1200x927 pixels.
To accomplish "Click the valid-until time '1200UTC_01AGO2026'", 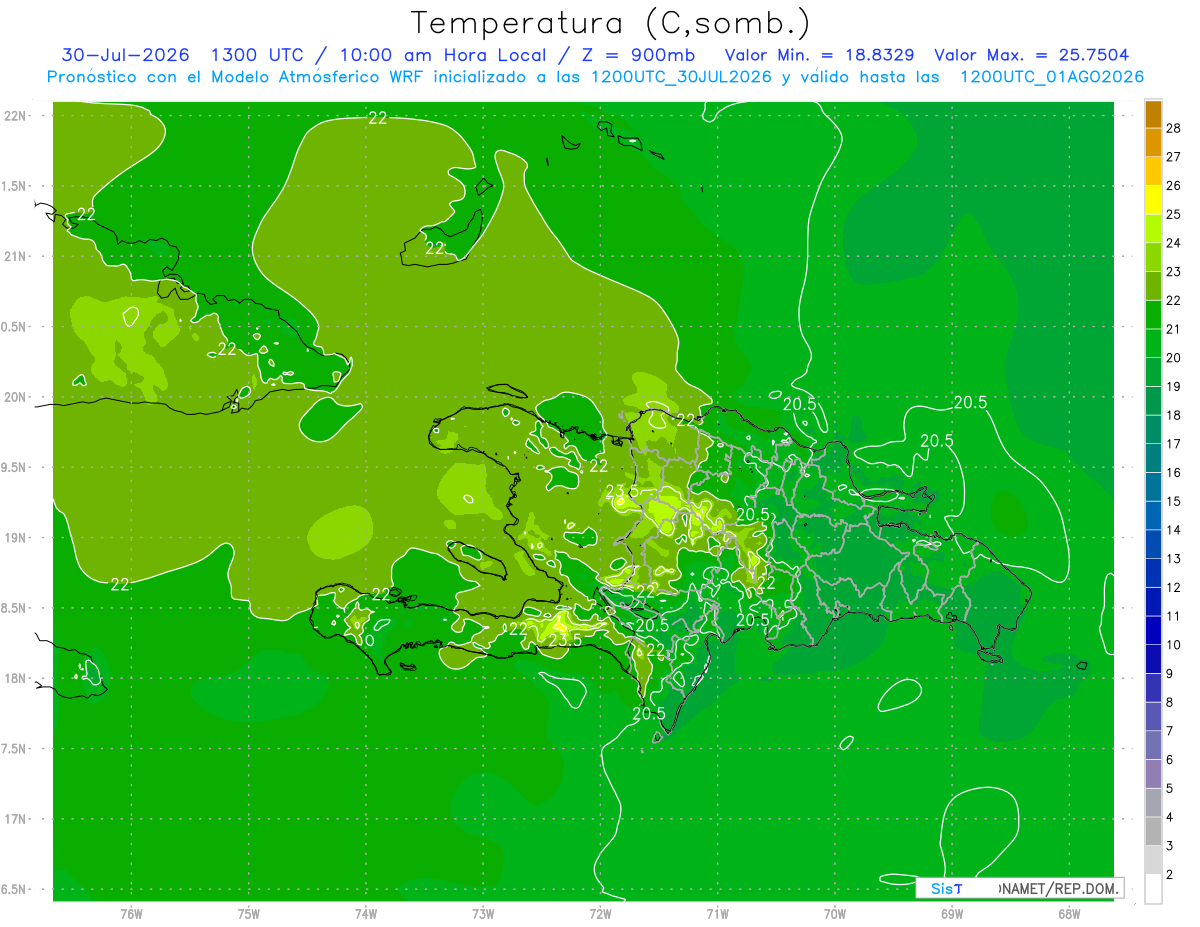I will 1052,77.
